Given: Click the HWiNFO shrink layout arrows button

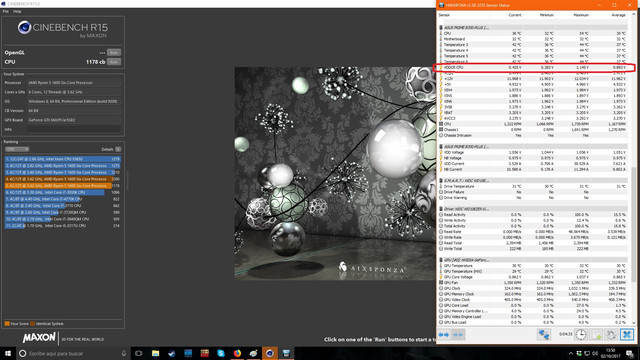Looking at the screenshot, I should click(x=458, y=335).
